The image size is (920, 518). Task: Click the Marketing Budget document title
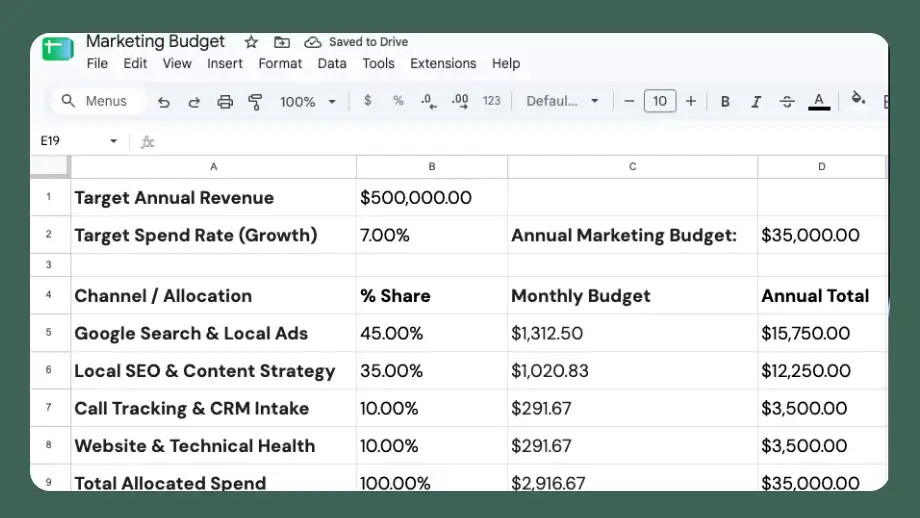(x=155, y=42)
